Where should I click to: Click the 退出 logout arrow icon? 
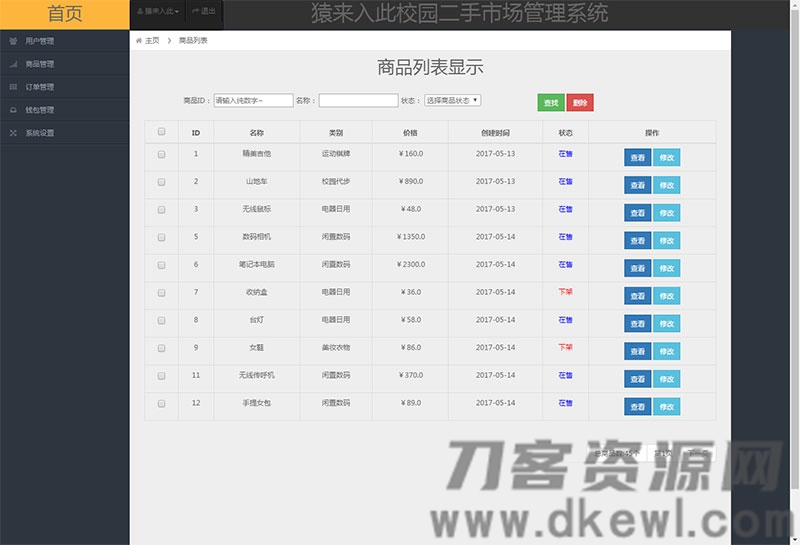click(x=194, y=11)
